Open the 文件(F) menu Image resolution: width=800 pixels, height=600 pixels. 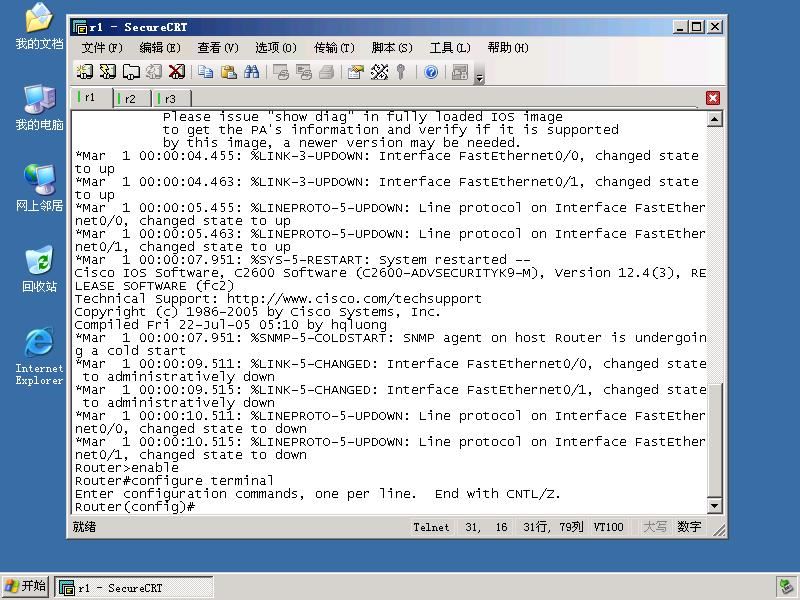click(x=102, y=48)
